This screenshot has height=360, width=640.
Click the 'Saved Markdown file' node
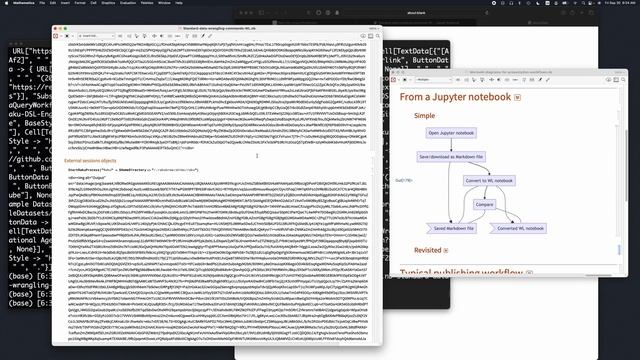pyautogui.click(x=451, y=228)
